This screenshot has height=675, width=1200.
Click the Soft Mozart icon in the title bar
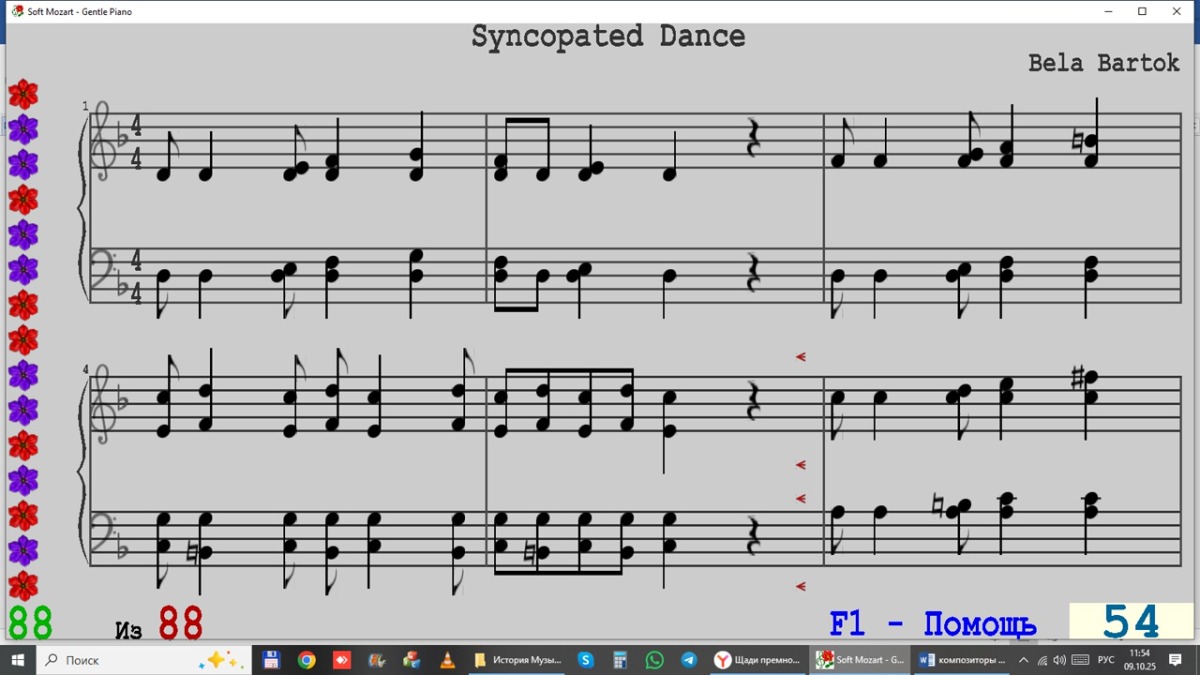[17, 11]
